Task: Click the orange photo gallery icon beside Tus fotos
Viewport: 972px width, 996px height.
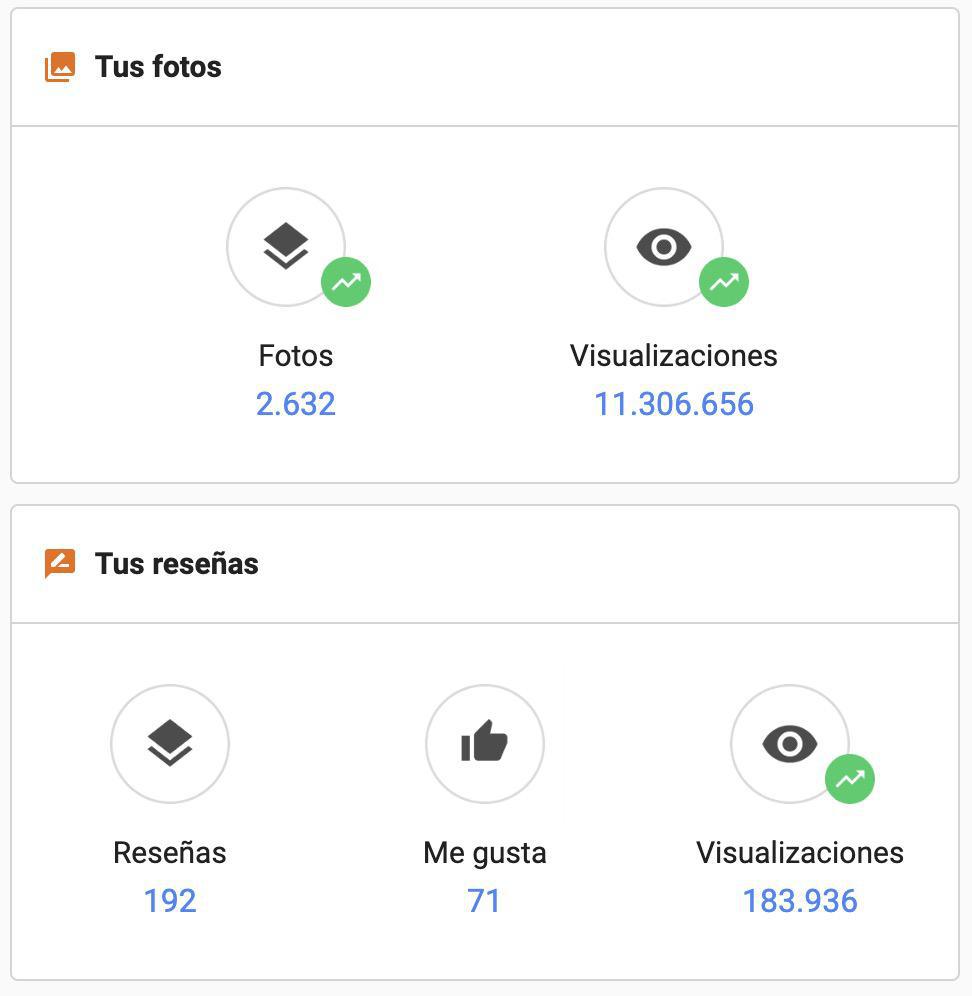Action: (60, 68)
